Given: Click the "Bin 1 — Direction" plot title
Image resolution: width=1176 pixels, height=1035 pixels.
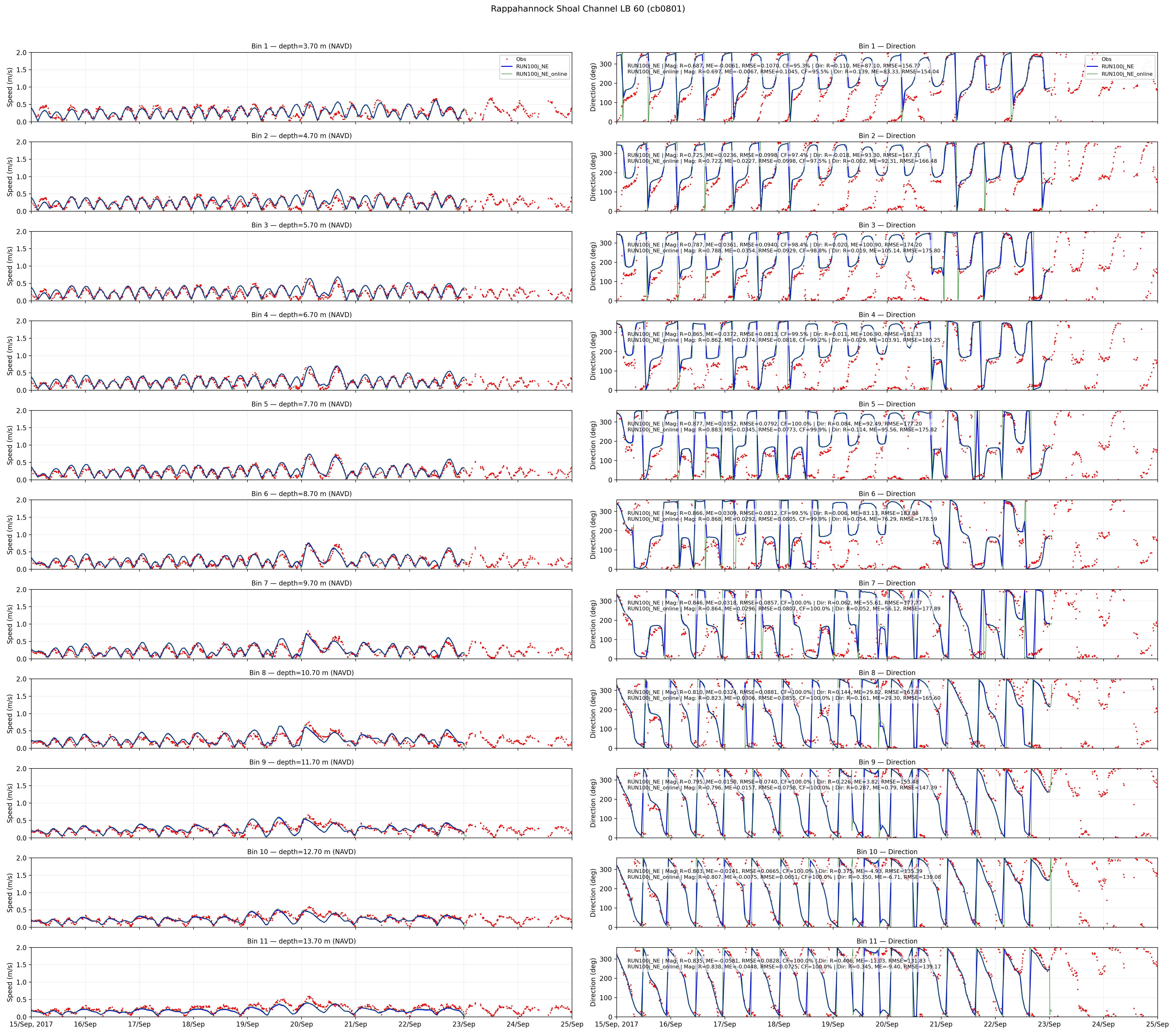Looking at the screenshot, I should point(887,46).
